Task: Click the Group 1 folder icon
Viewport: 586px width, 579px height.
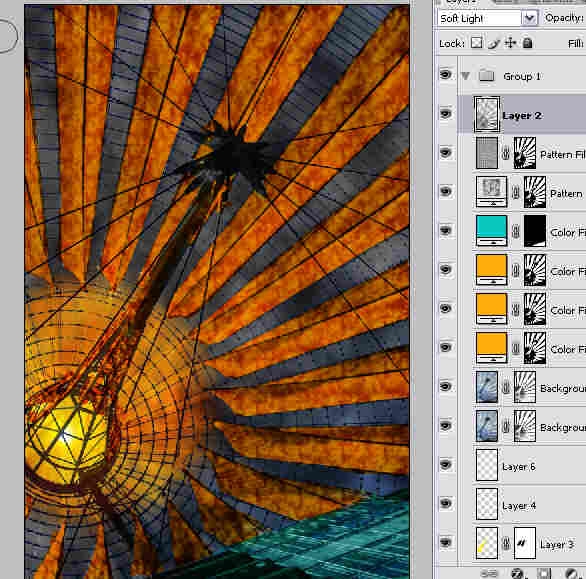Action: click(x=486, y=76)
